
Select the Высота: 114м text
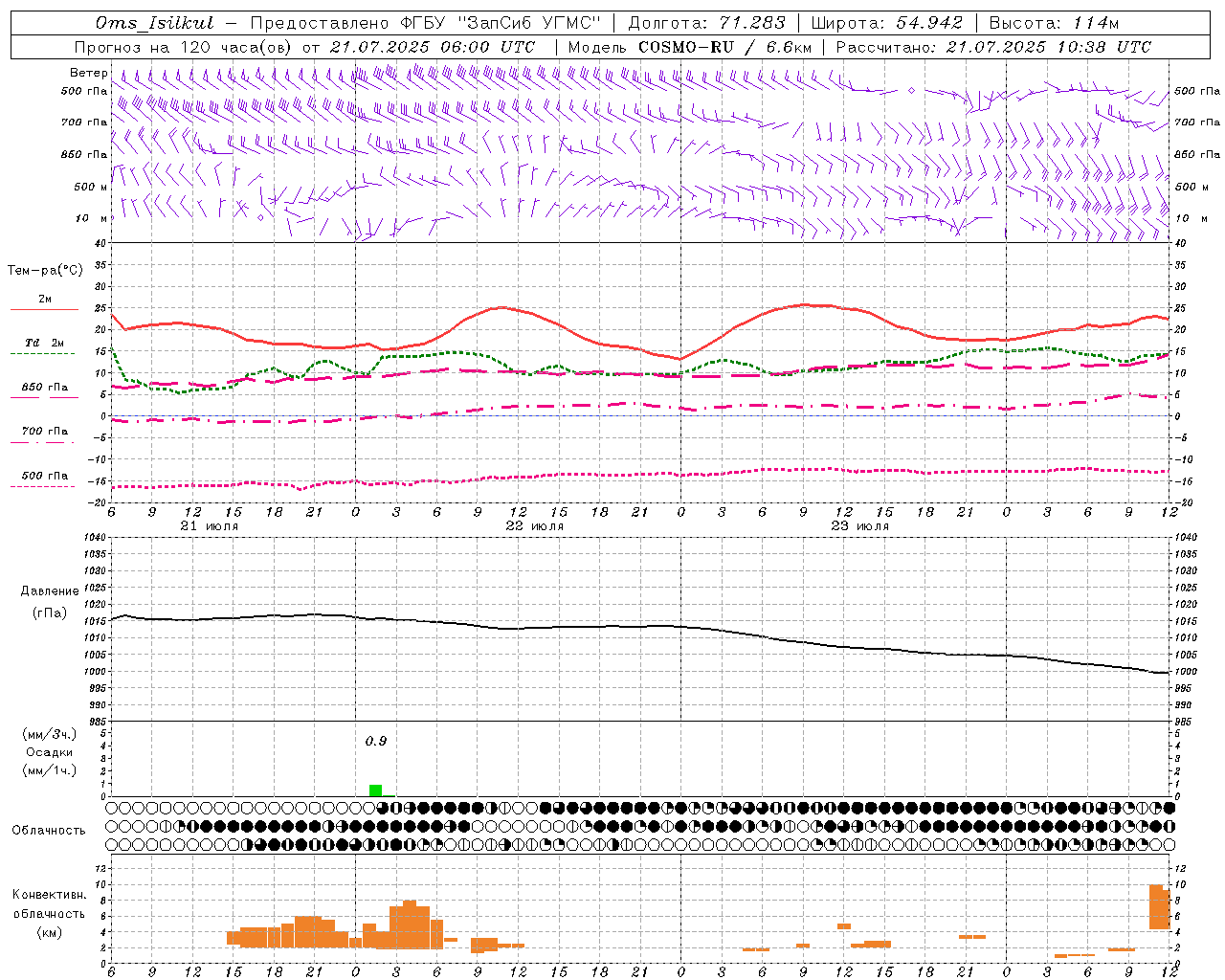coord(1053,23)
